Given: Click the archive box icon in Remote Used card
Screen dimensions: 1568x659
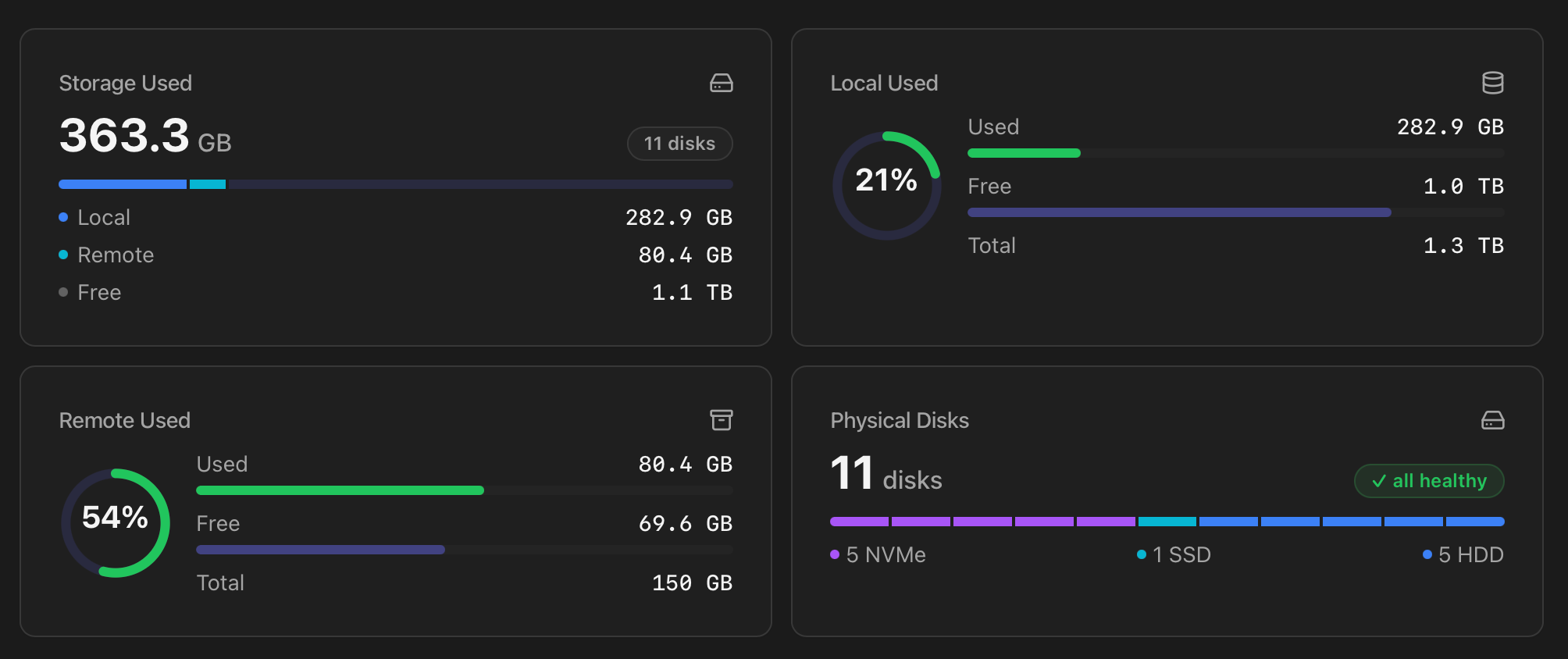Looking at the screenshot, I should (721, 420).
